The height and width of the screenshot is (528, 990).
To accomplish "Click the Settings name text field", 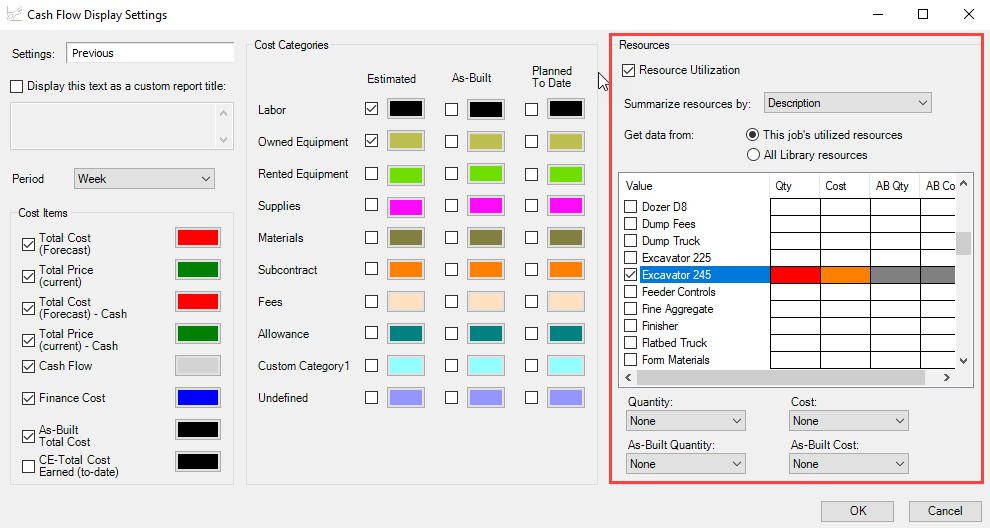I will [x=150, y=53].
